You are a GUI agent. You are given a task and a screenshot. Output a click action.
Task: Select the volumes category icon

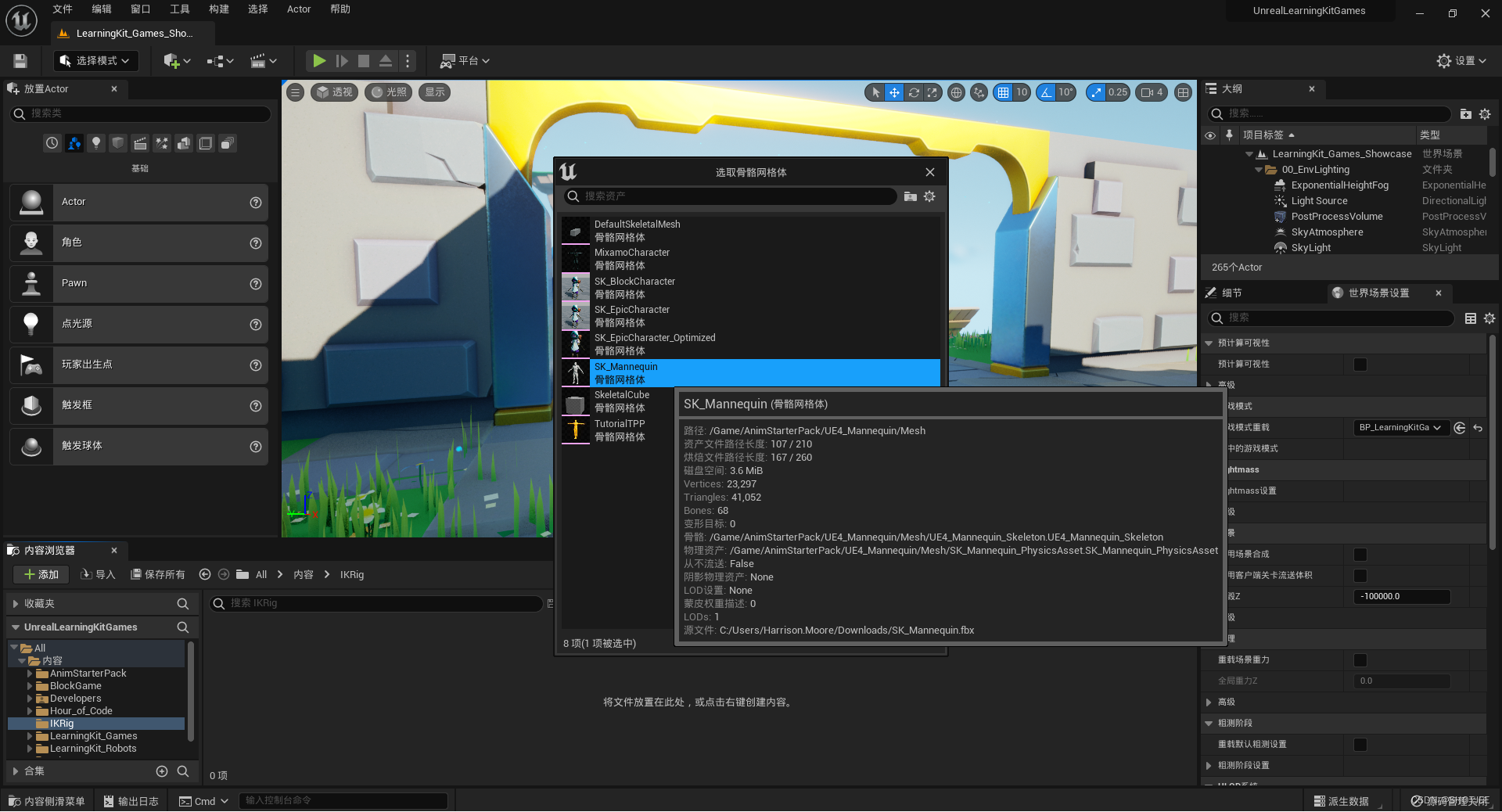[x=206, y=143]
